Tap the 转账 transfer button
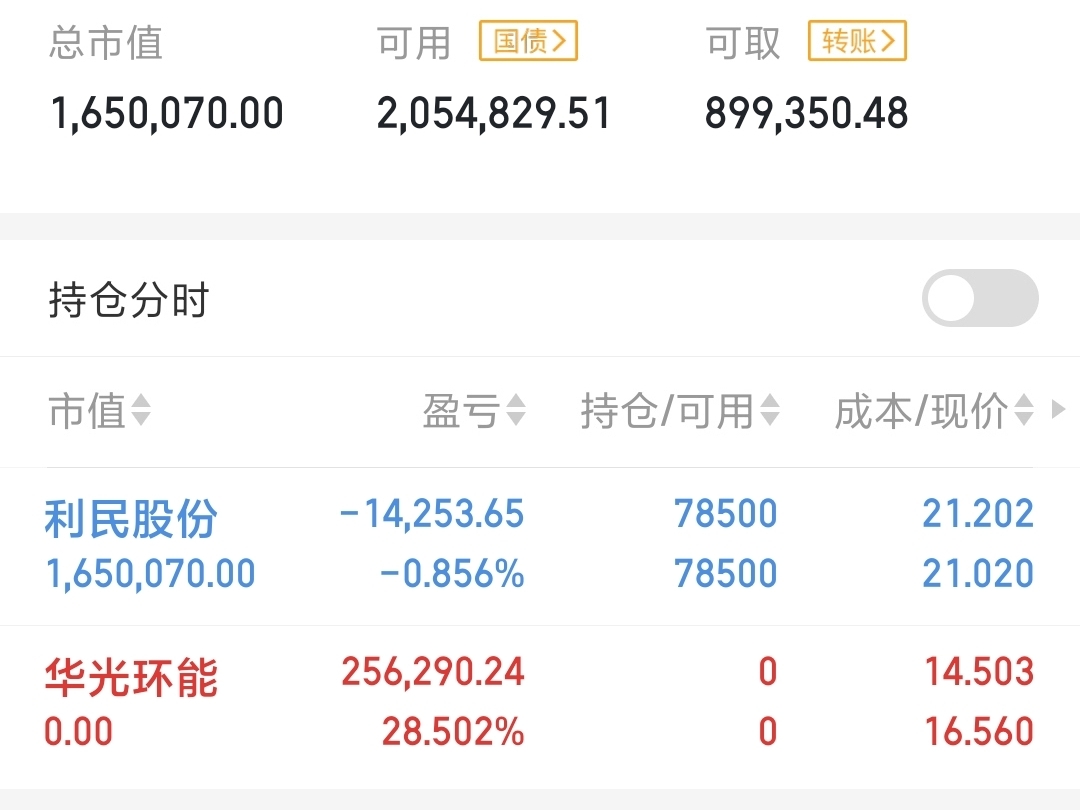 tap(857, 41)
